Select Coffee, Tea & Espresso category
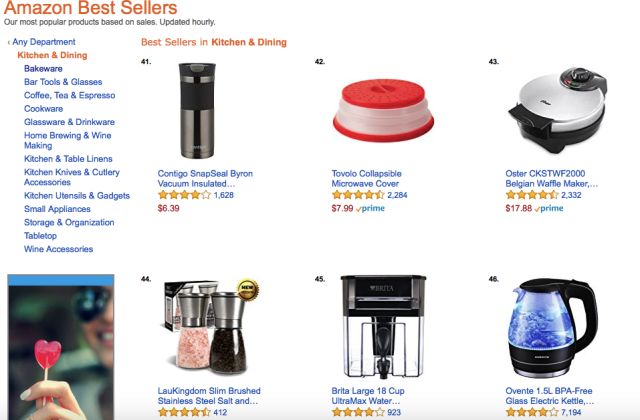 coord(69,95)
